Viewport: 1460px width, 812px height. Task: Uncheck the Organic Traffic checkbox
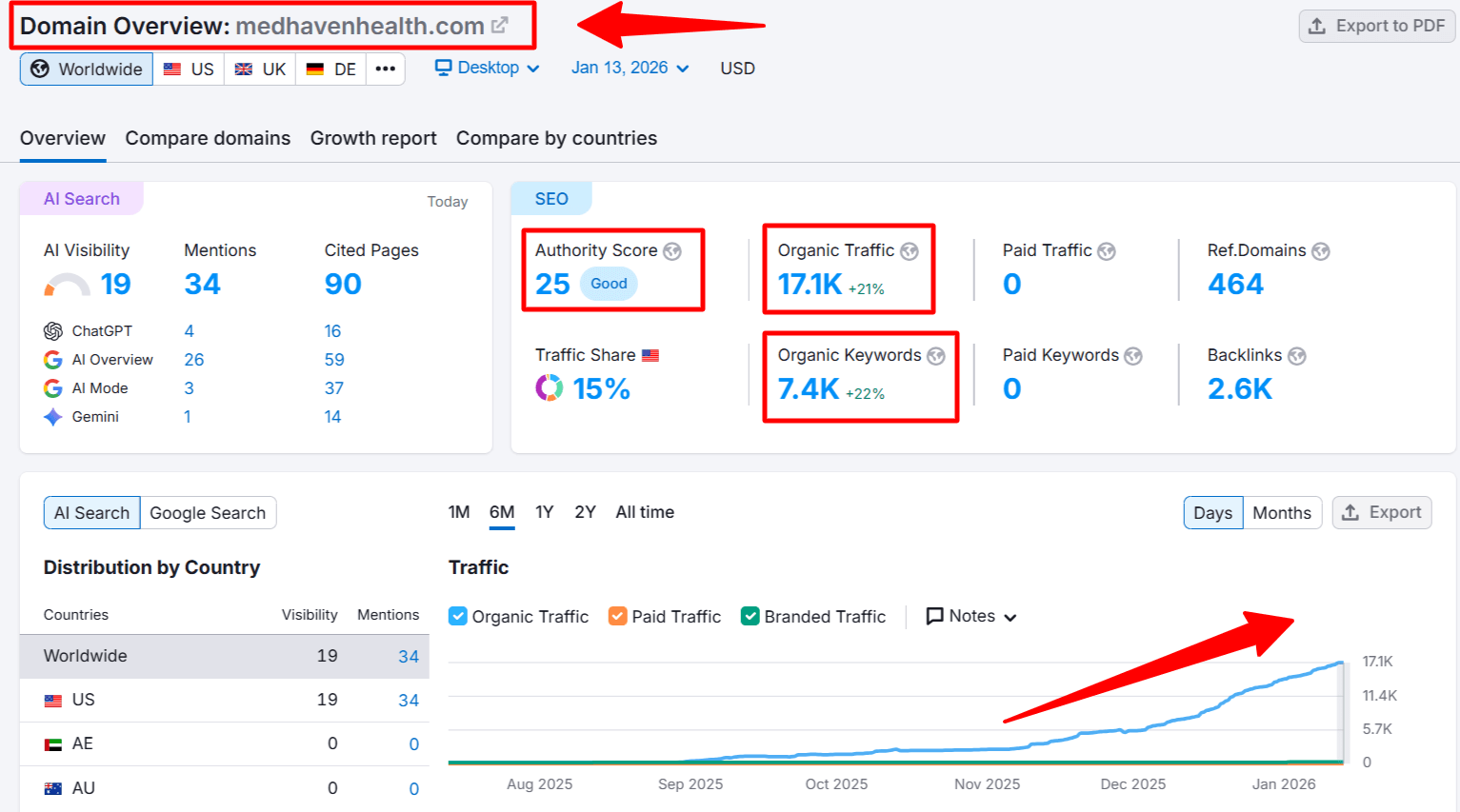point(458,616)
